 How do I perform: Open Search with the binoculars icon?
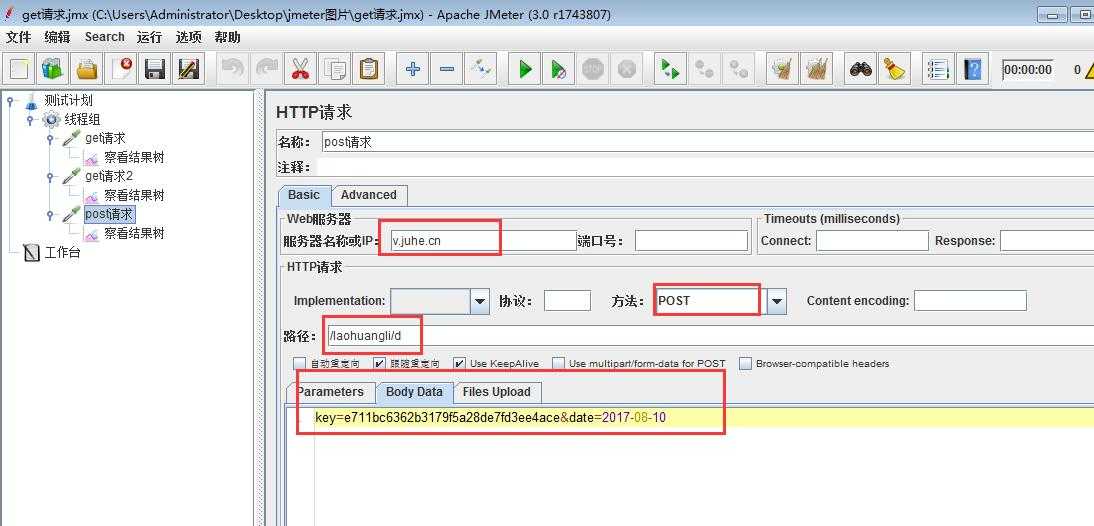pyautogui.click(x=860, y=68)
